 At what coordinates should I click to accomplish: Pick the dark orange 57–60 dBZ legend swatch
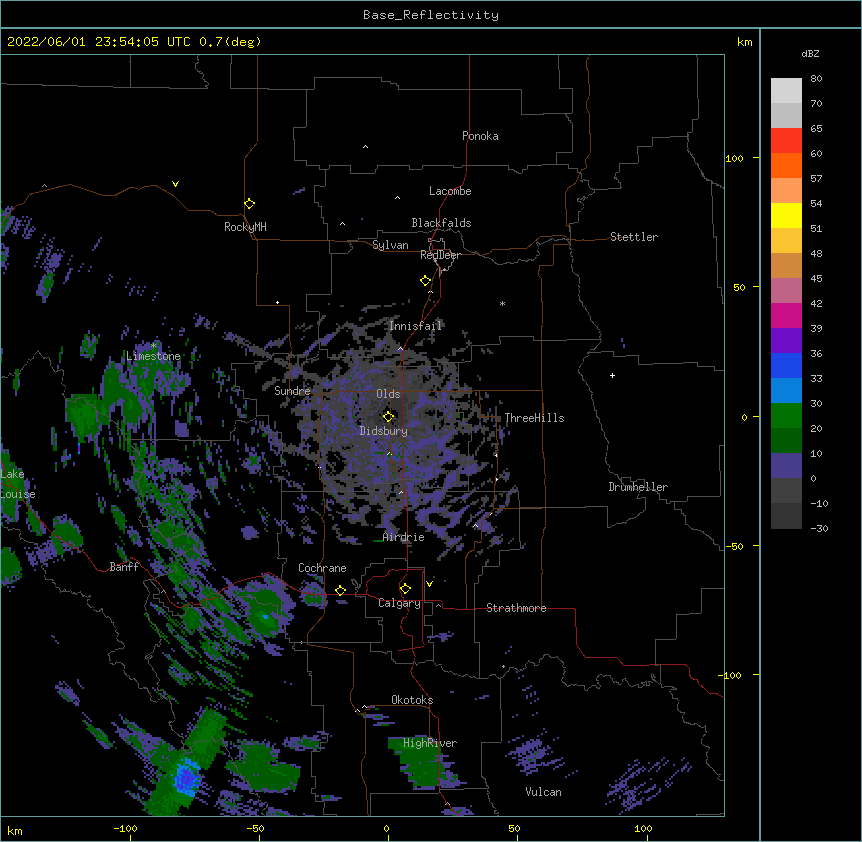coord(786,165)
